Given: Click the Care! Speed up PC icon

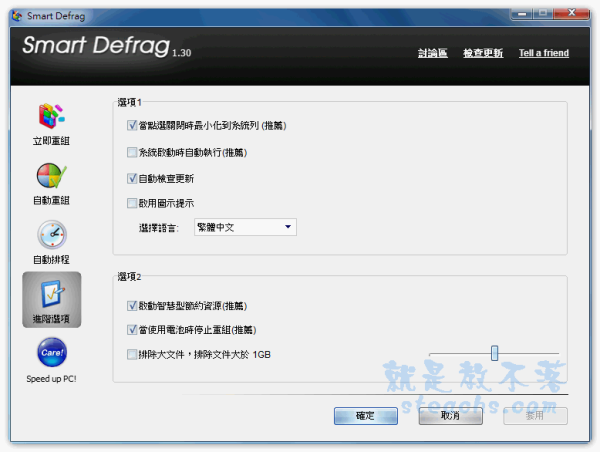Looking at the screenshot, I should tap(52, 352).
